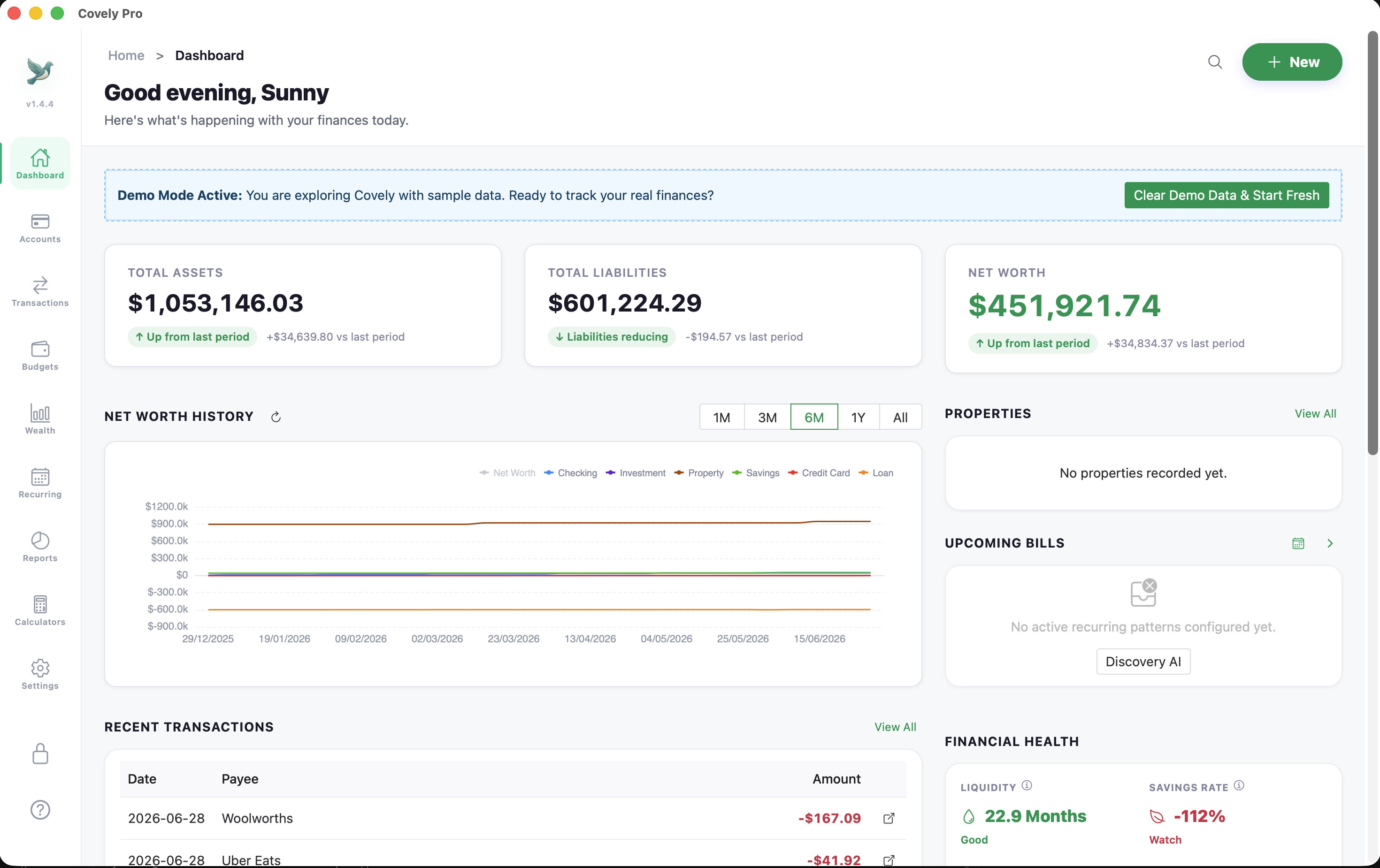The height and width of the screenshot is (868, 1380).
Task: Click the vertical scrollbar thumb
Action: (1372, 244)
